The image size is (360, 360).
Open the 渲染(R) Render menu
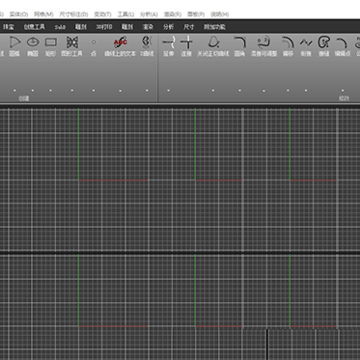point(173,14)
